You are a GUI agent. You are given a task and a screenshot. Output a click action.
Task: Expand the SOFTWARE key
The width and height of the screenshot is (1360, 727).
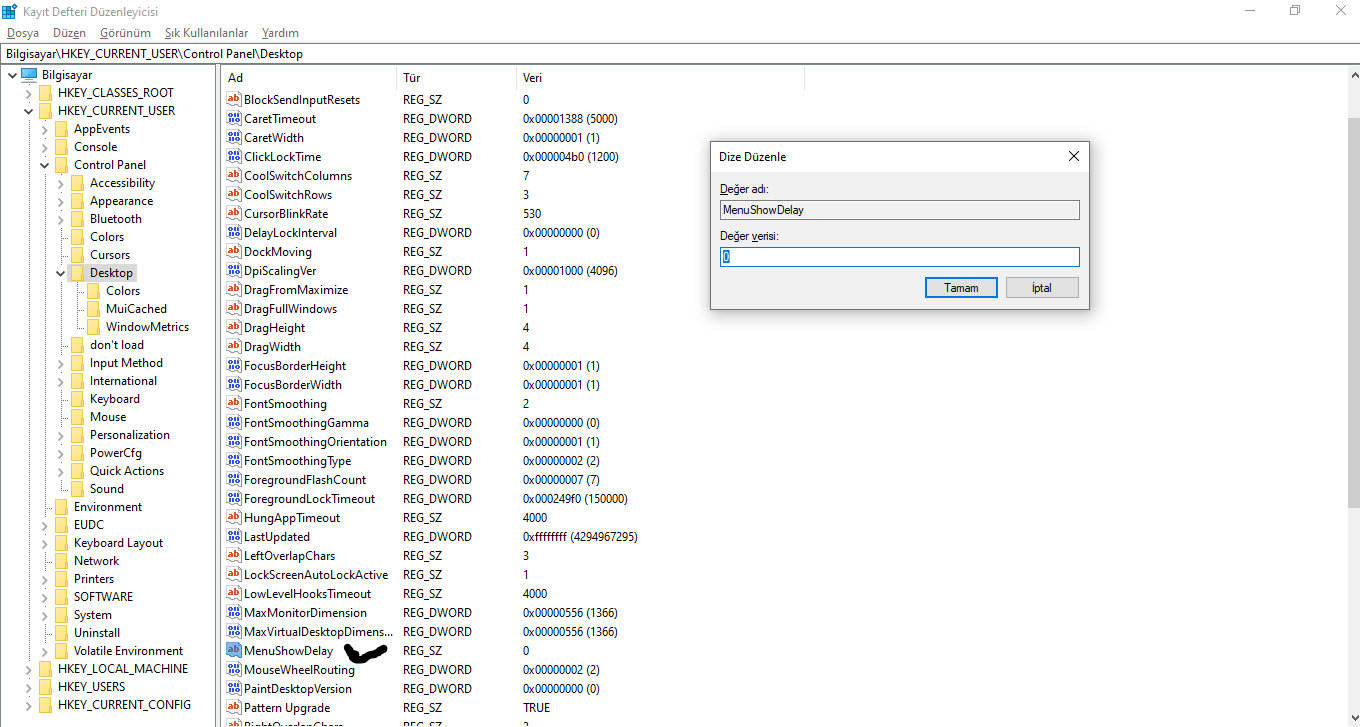45,597
